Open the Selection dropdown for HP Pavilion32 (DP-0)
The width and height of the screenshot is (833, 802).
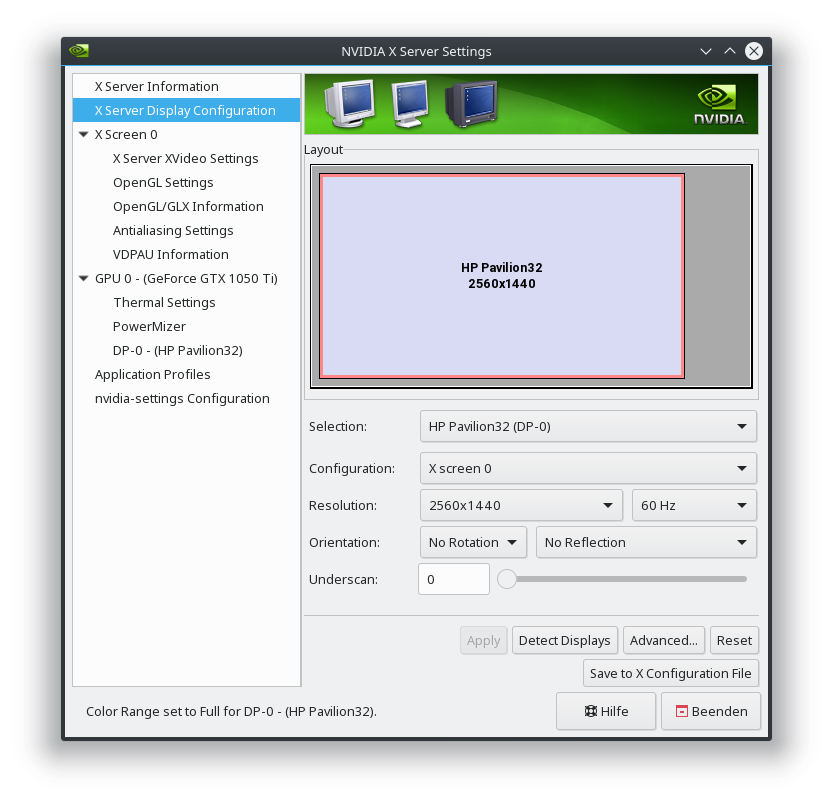588,426
